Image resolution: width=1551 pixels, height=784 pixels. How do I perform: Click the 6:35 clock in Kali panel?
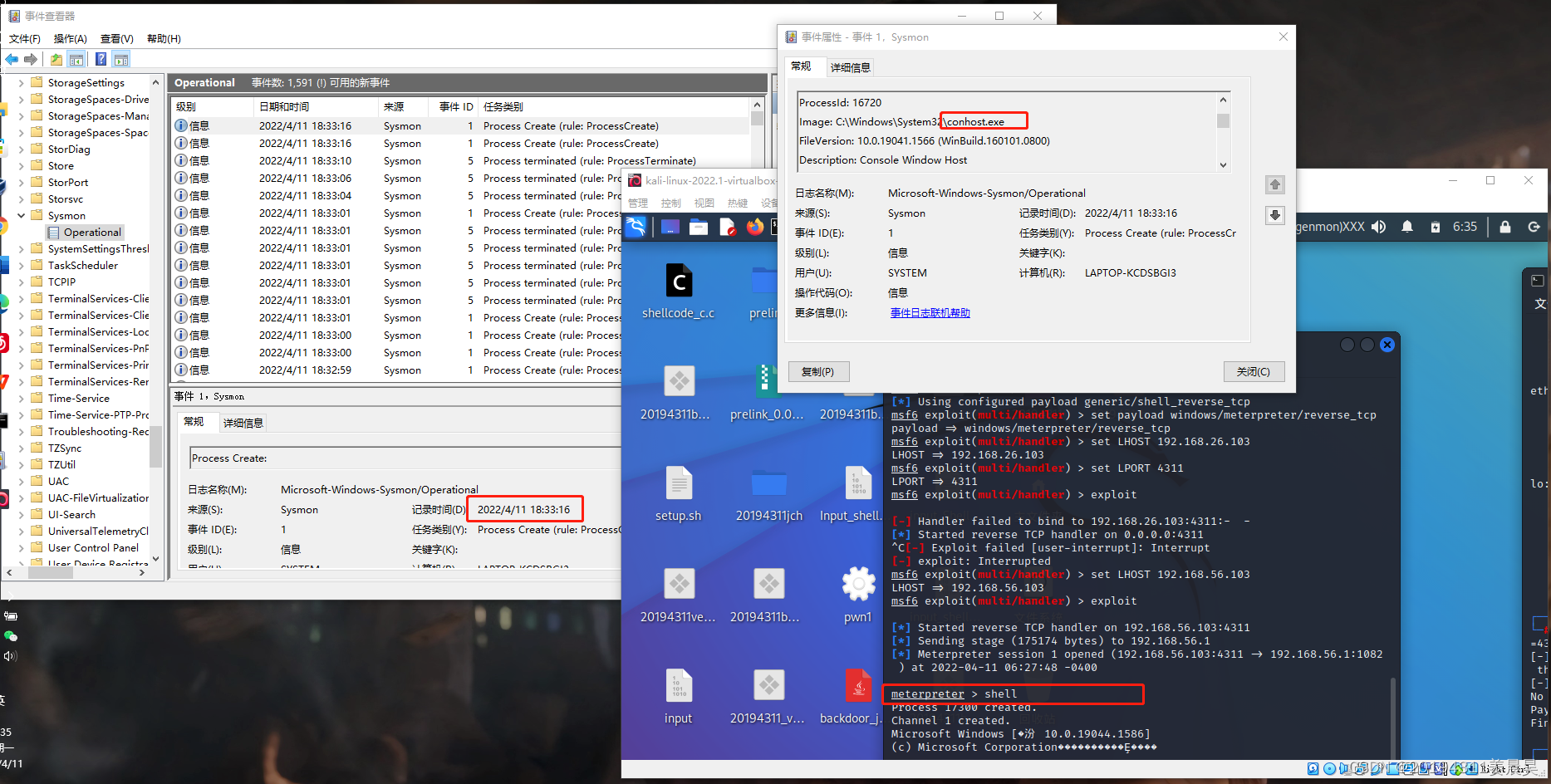(1465, 227)
